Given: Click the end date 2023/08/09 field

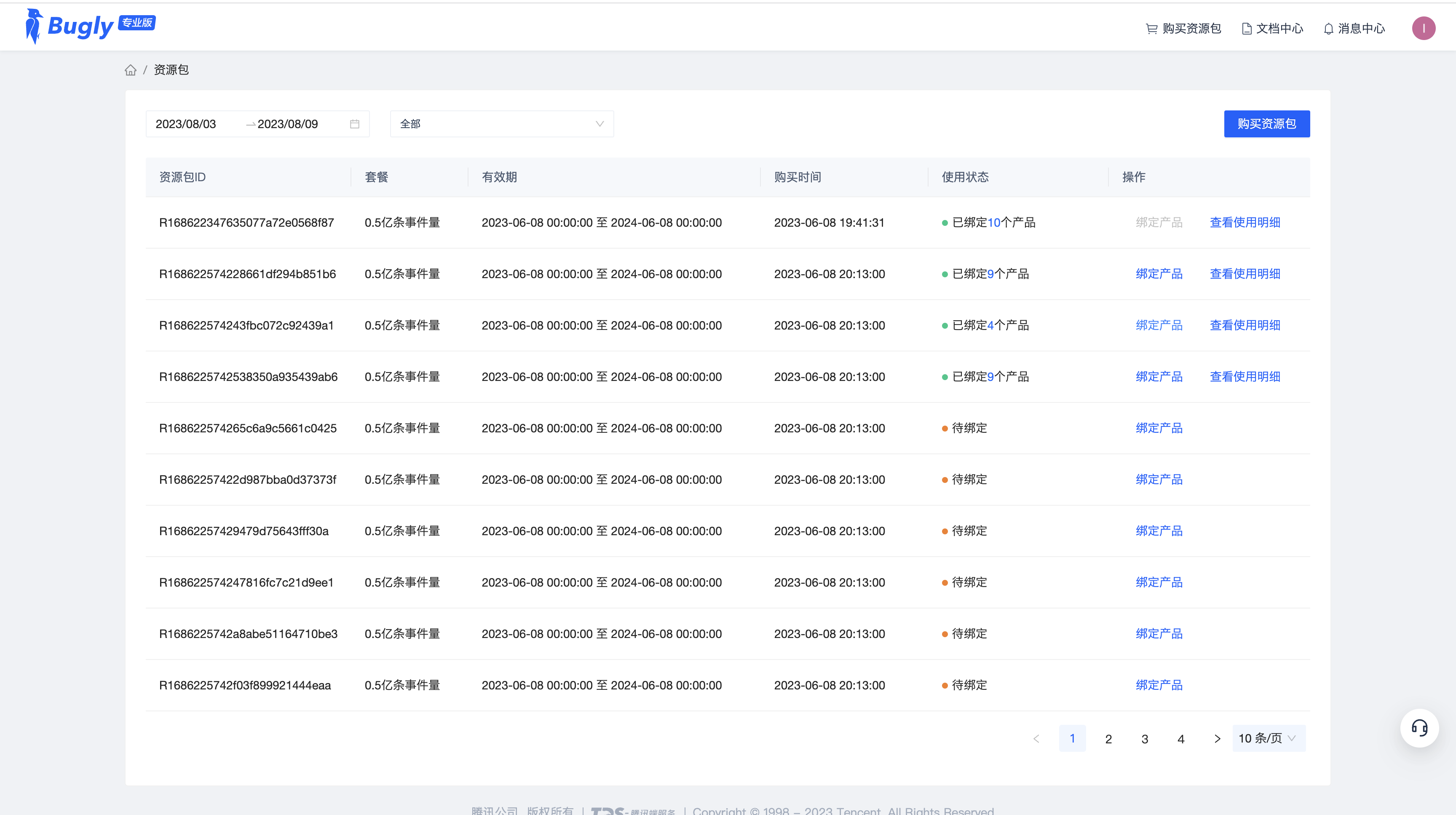Looking at the screenshot, I should 288,124.
